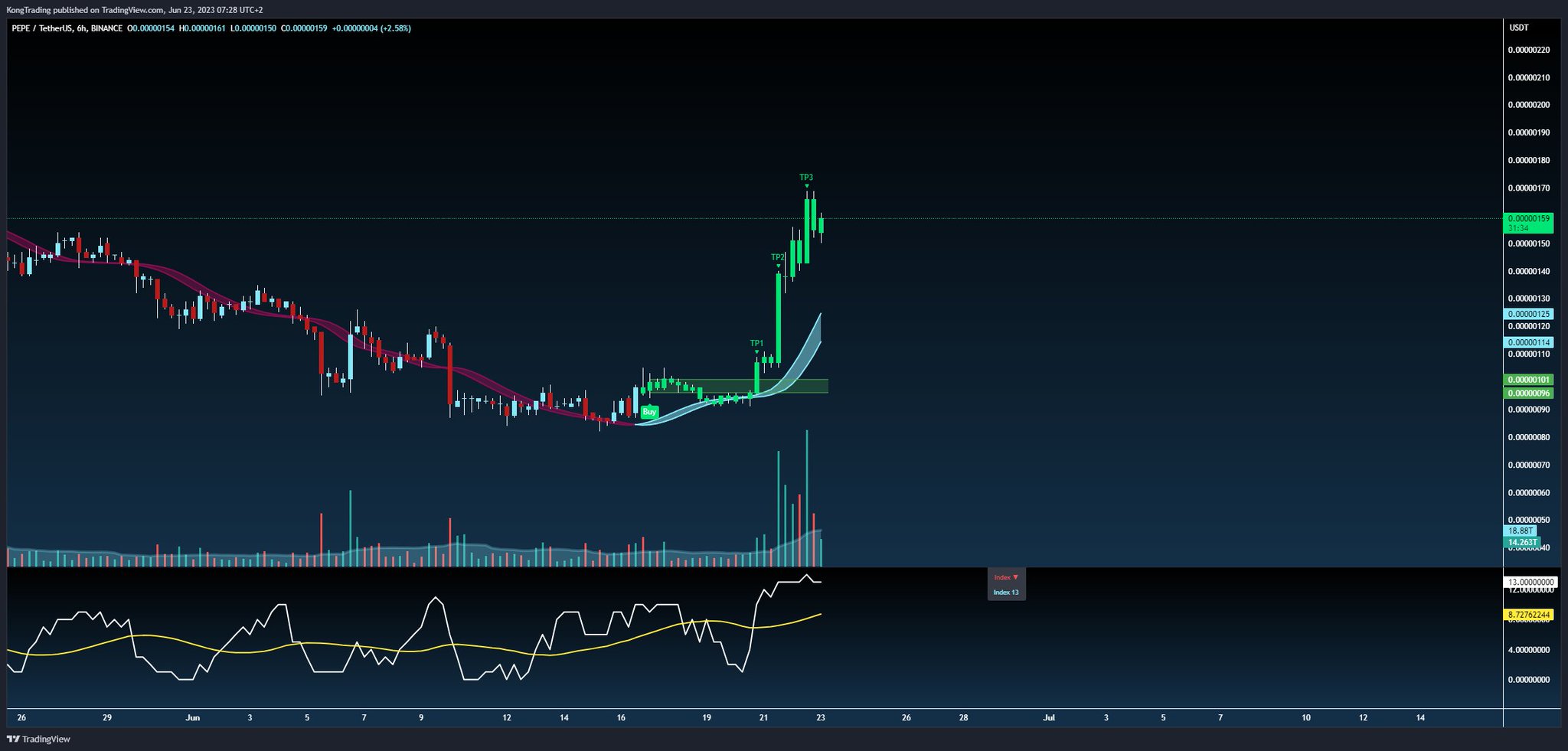Image resolution: width=1568 pixels, height=751 pixels.
Task: Click the KongTrading published header text
Action: (134, 10)
